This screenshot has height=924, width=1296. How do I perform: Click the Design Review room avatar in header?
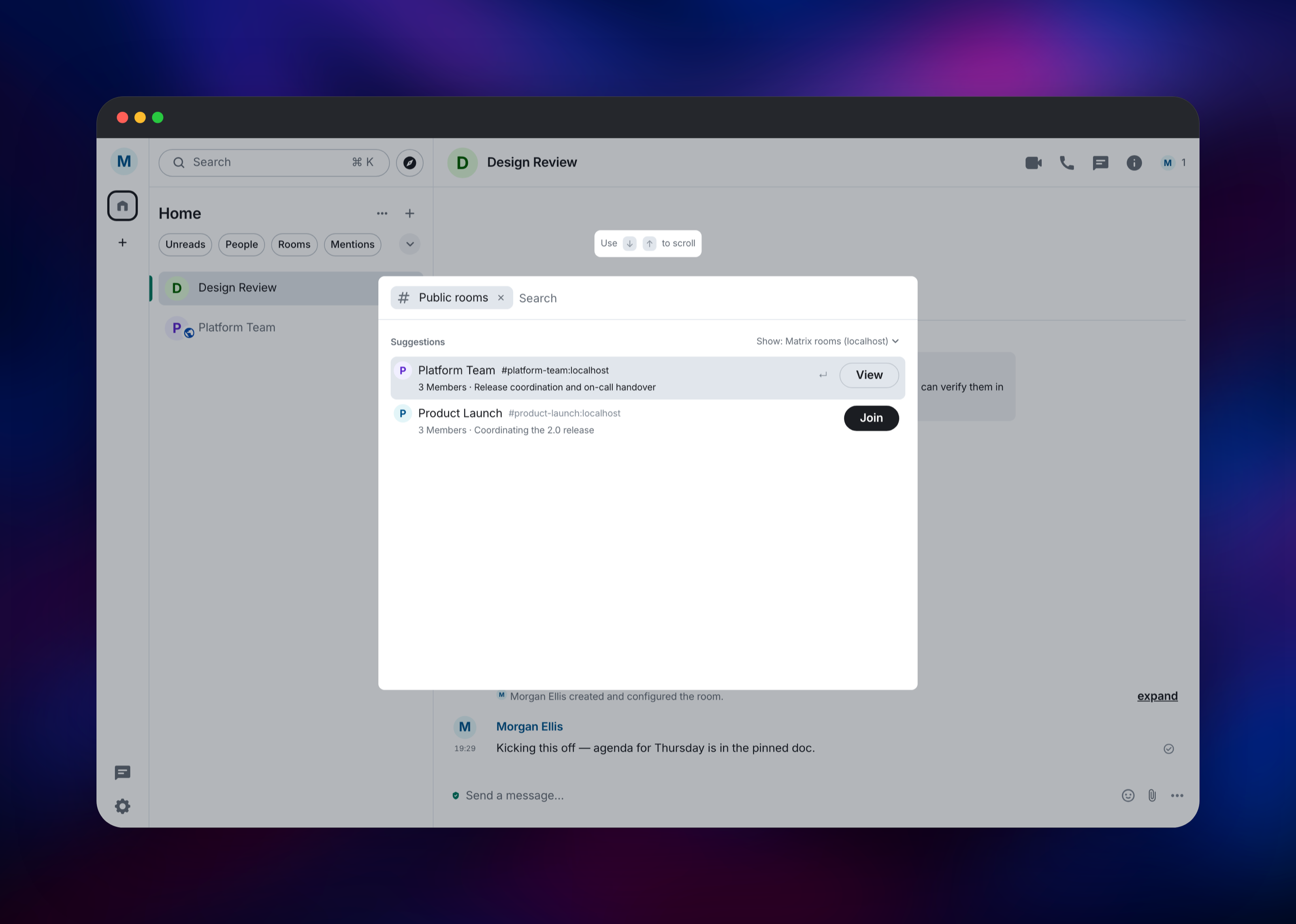pyautogui.click(x=463, y=163)
